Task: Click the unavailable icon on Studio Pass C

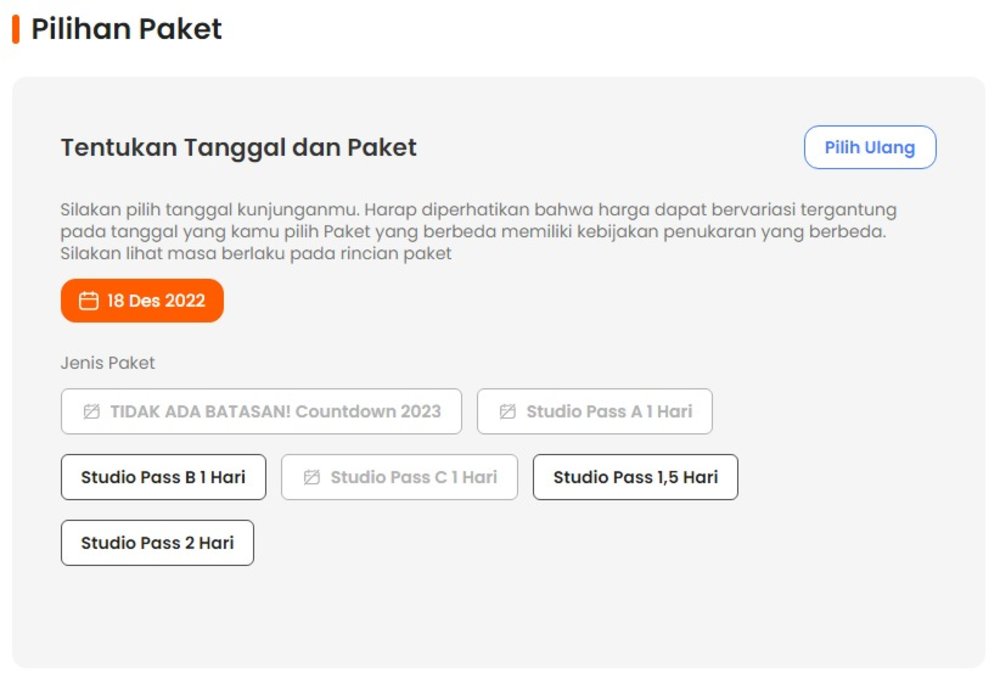Action: click(x=311, y=477)
